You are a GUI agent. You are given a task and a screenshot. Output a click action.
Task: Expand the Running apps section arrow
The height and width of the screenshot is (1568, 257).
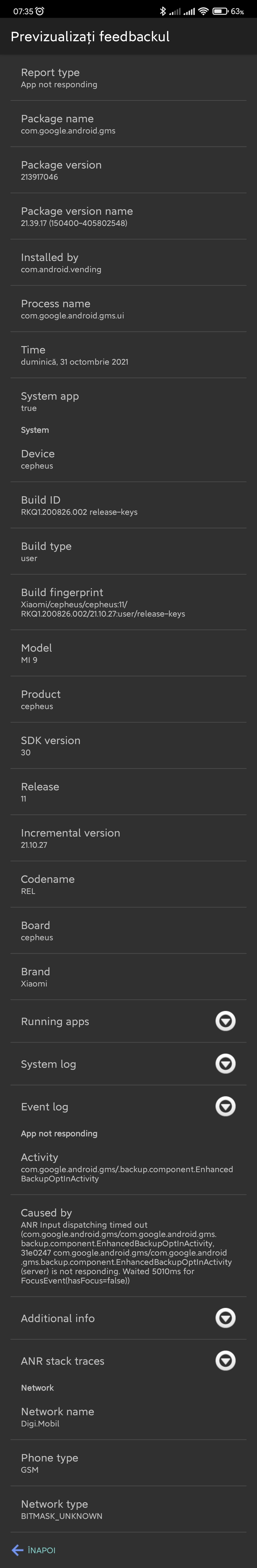[x=225, y=1021]
